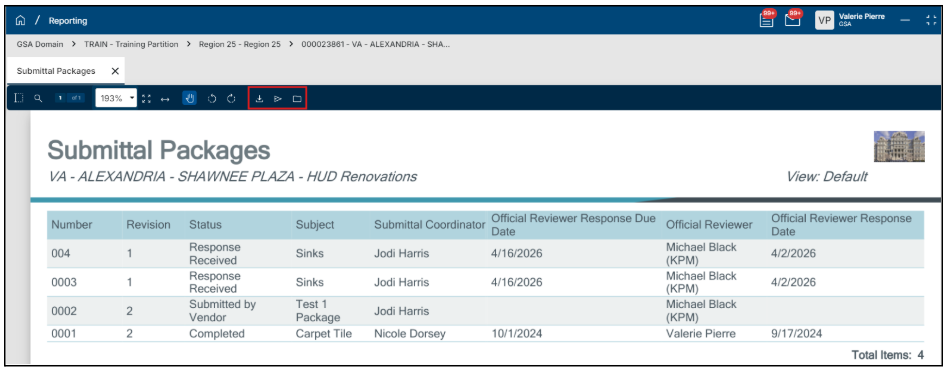948x370 pixels.
Task: Click the Number column header
Action: pyautogui.click(x=71, y=225)
